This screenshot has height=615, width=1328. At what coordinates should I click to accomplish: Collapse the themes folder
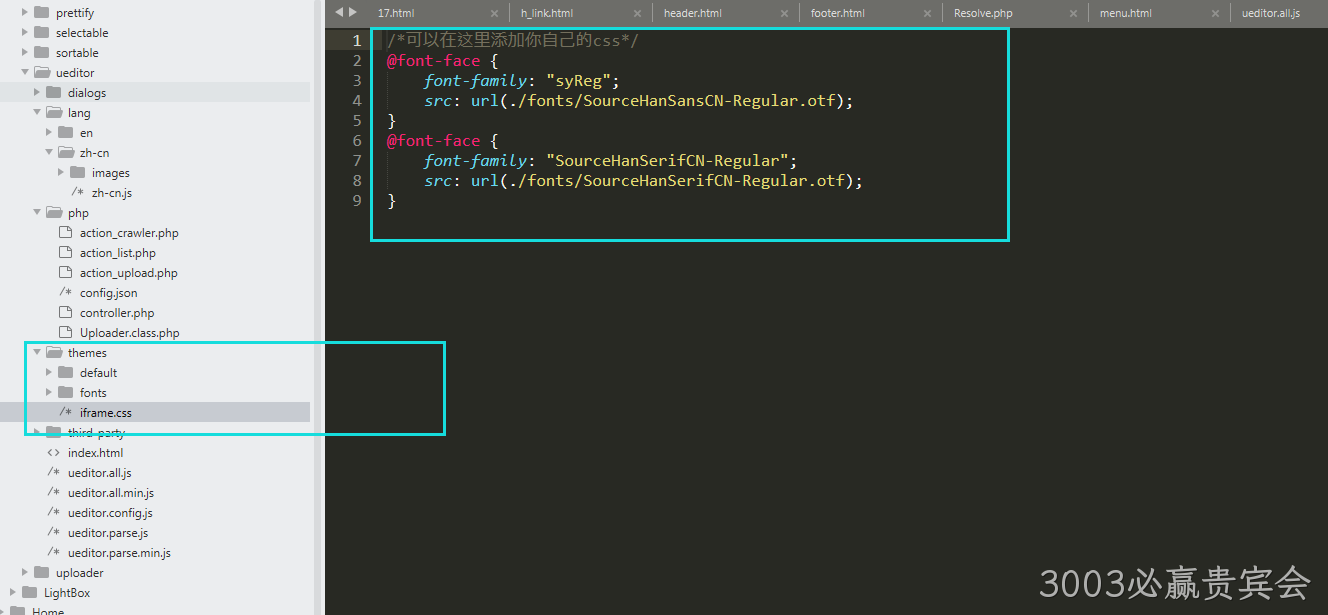tap(37, 353)
